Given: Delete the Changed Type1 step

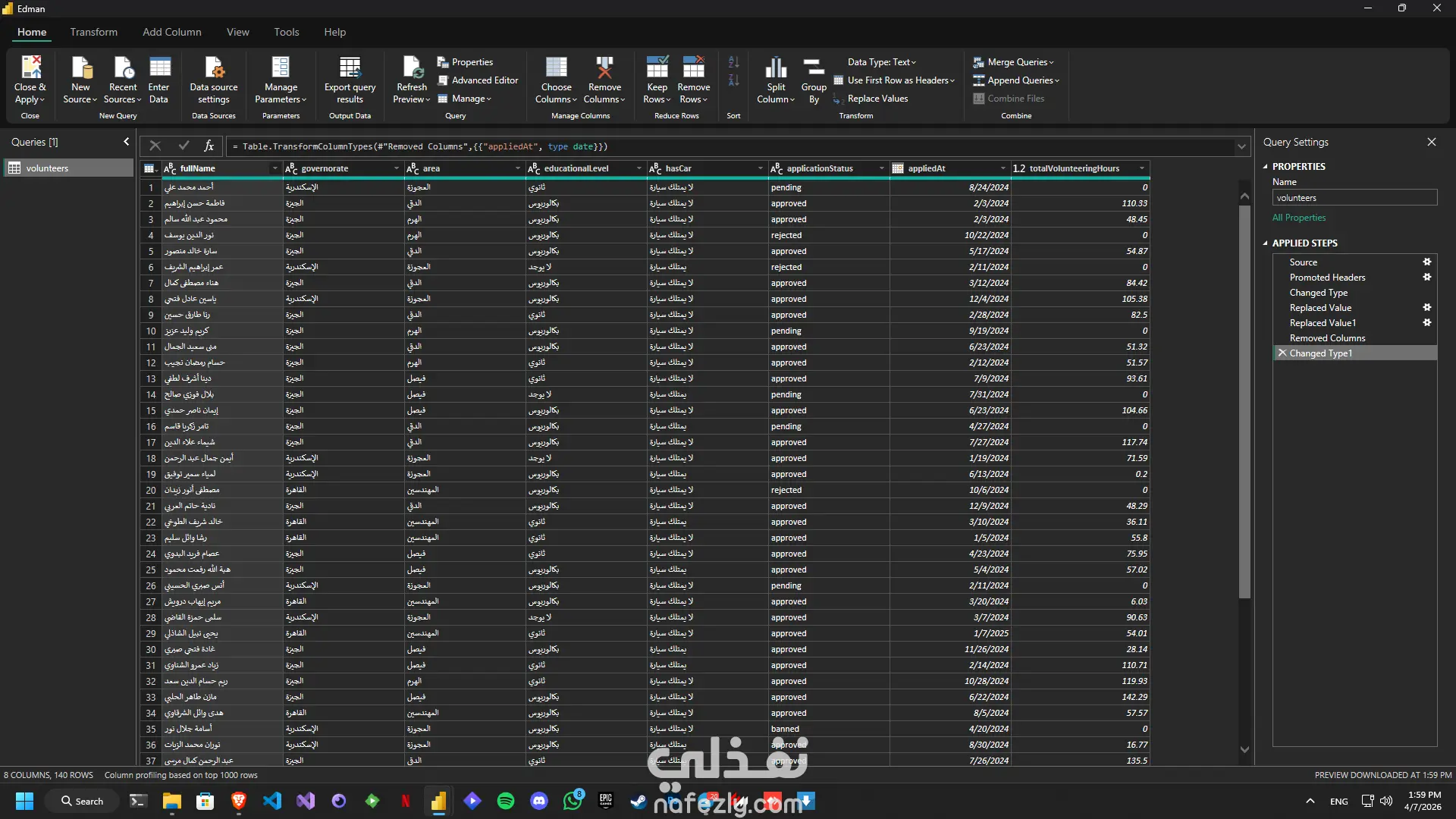Looking at the screenshot, I should 1282,353.
